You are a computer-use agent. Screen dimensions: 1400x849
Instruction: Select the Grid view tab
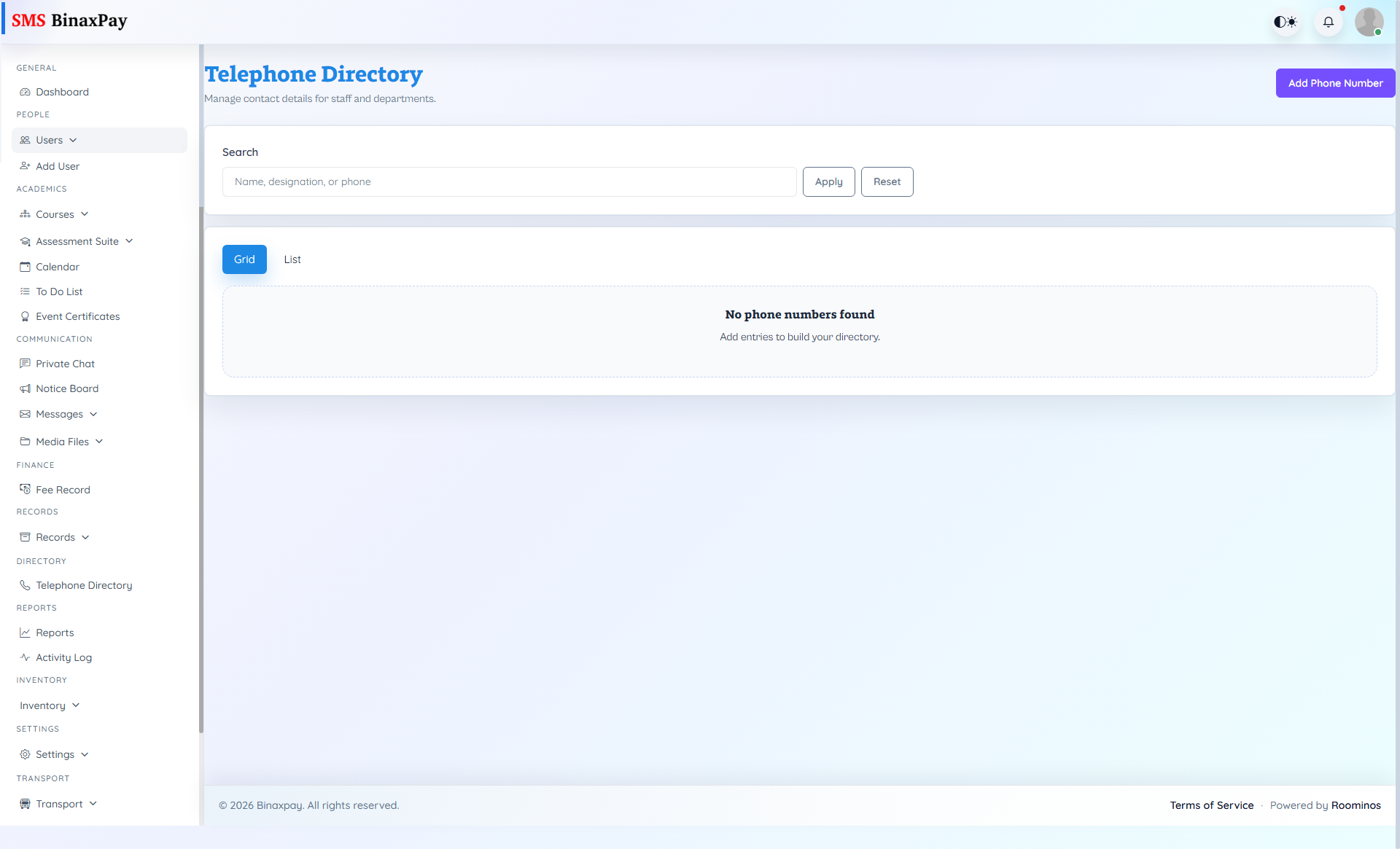[x=244, y=259]
